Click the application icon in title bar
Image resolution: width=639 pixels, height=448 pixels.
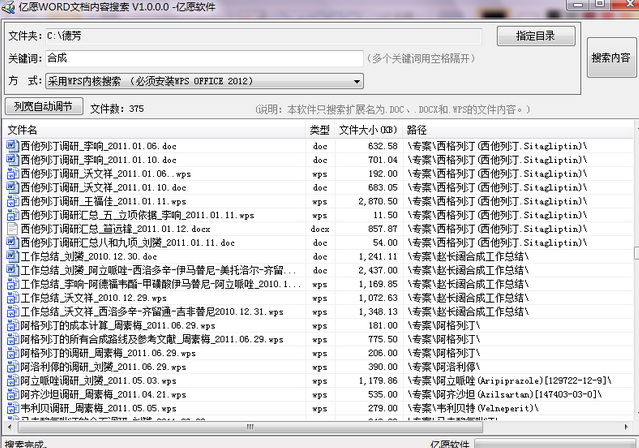pyautogui.click(x=8, y=7)
